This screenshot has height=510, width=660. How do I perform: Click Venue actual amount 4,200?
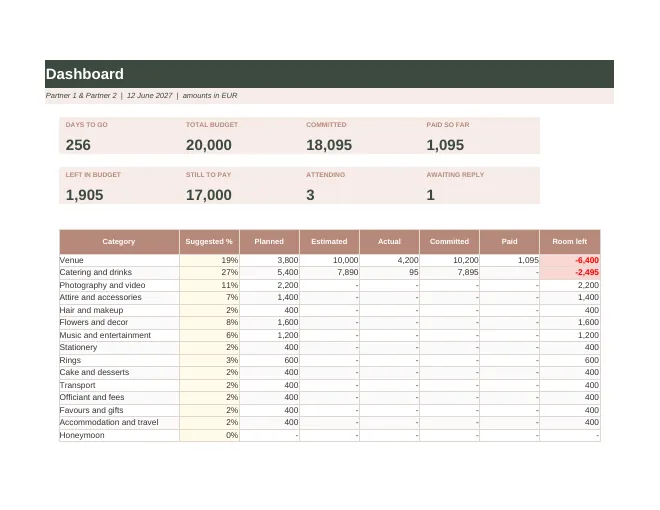(389, 260)
